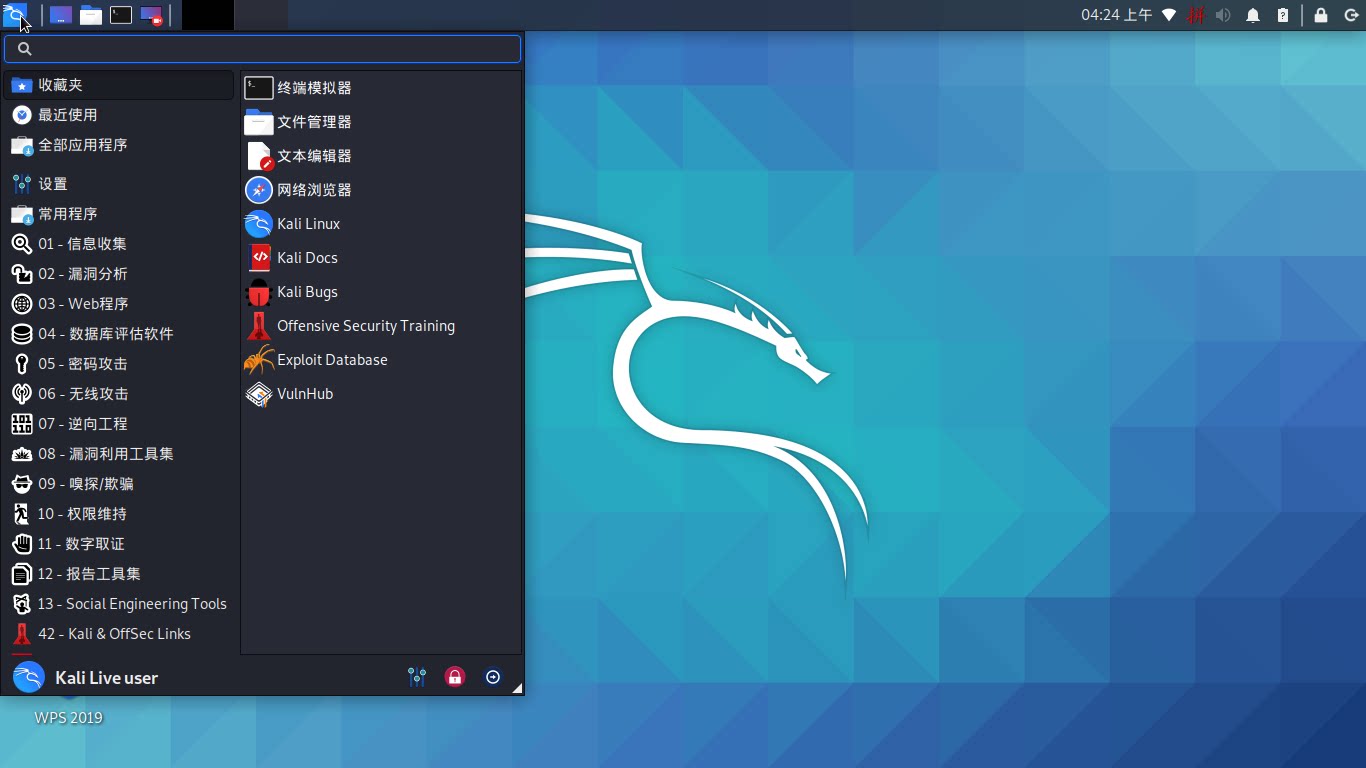Click the Kali Live user name button
1366x768 pixels.
[106, 678]
